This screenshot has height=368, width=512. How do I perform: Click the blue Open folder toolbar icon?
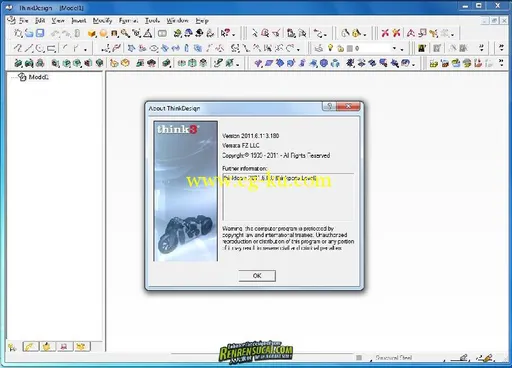click(x=29, y=33)
